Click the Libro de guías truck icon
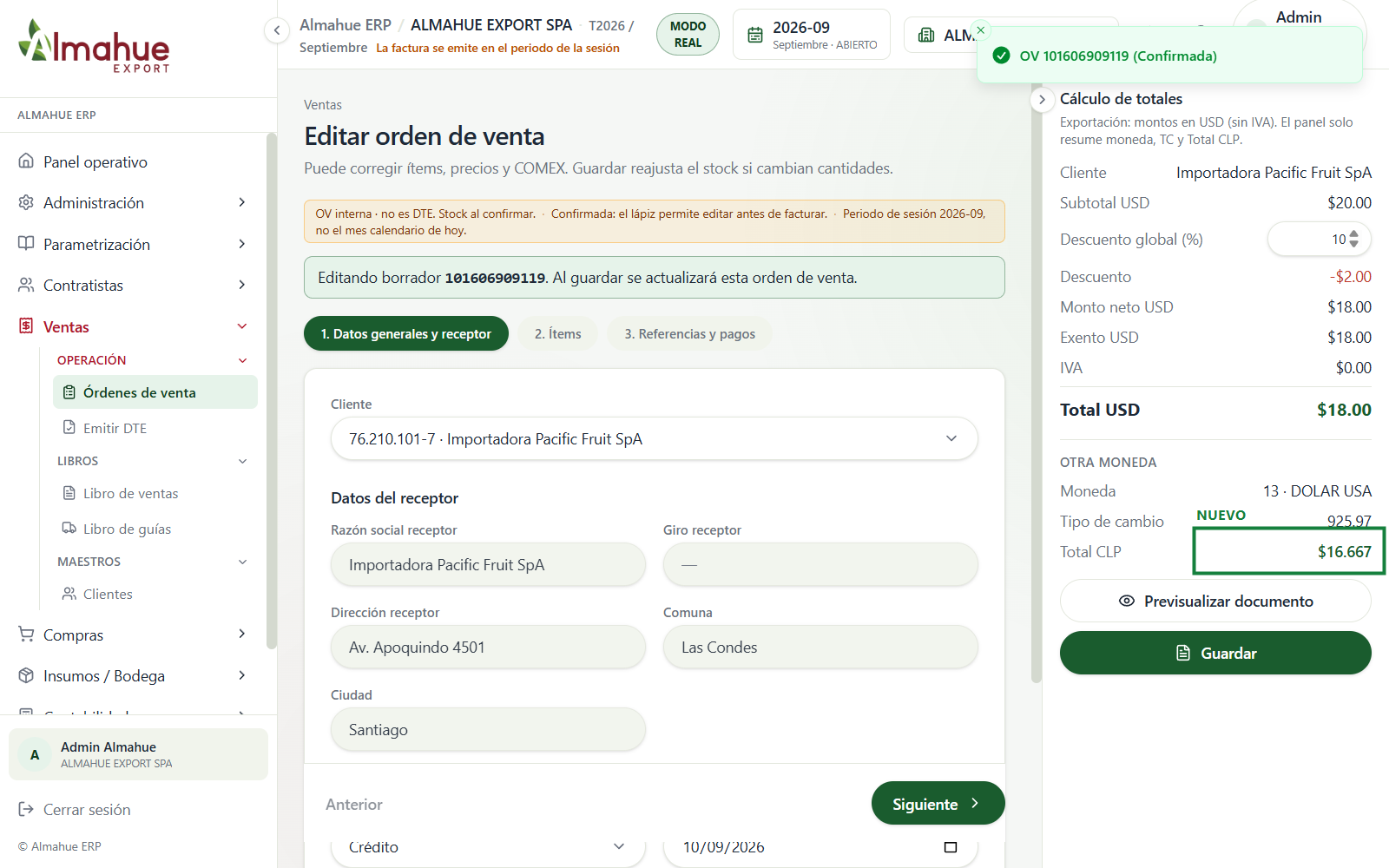 coord(69,528)
